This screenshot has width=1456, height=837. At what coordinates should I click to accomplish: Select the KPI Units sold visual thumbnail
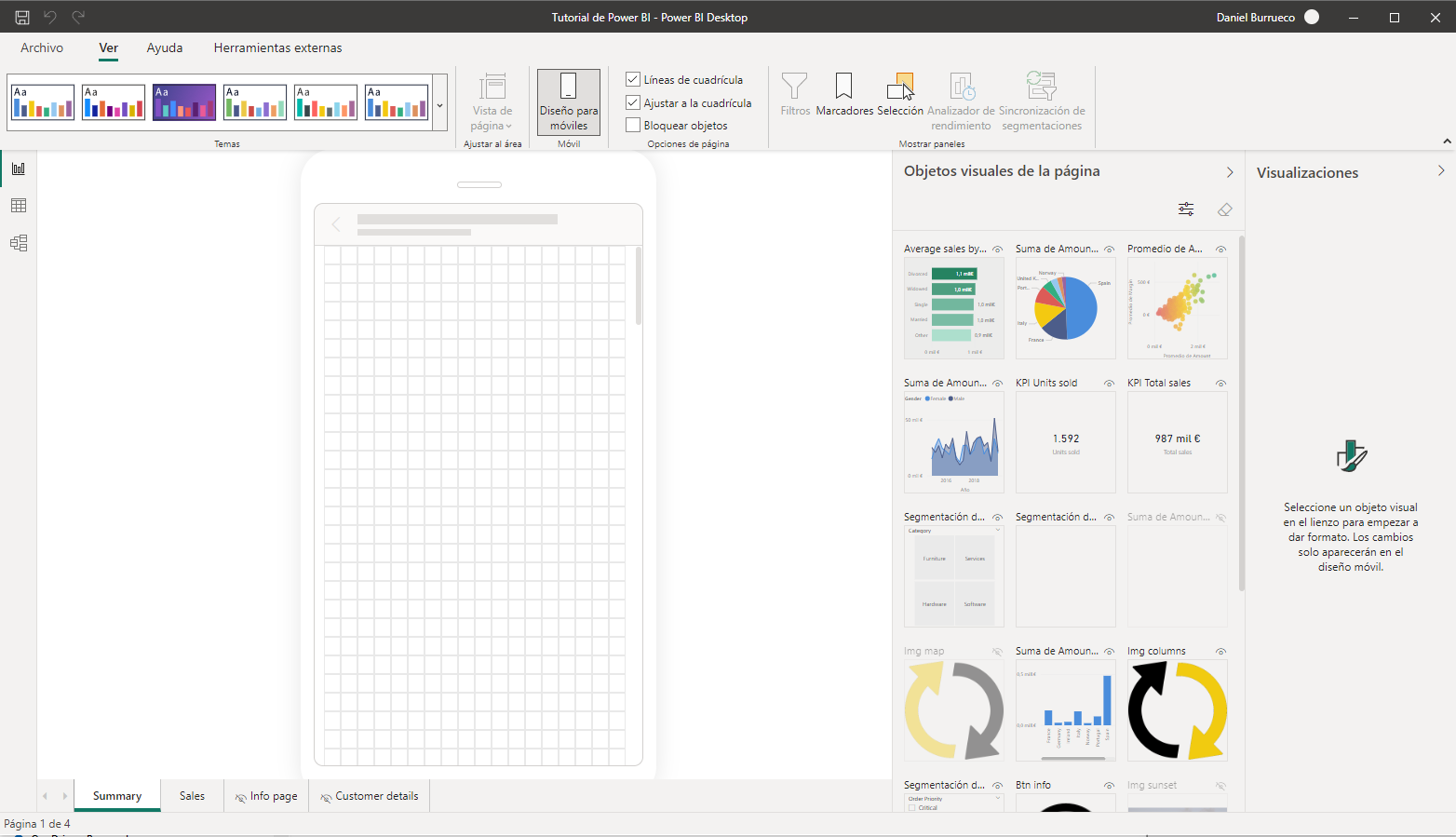click(1065, 442)
